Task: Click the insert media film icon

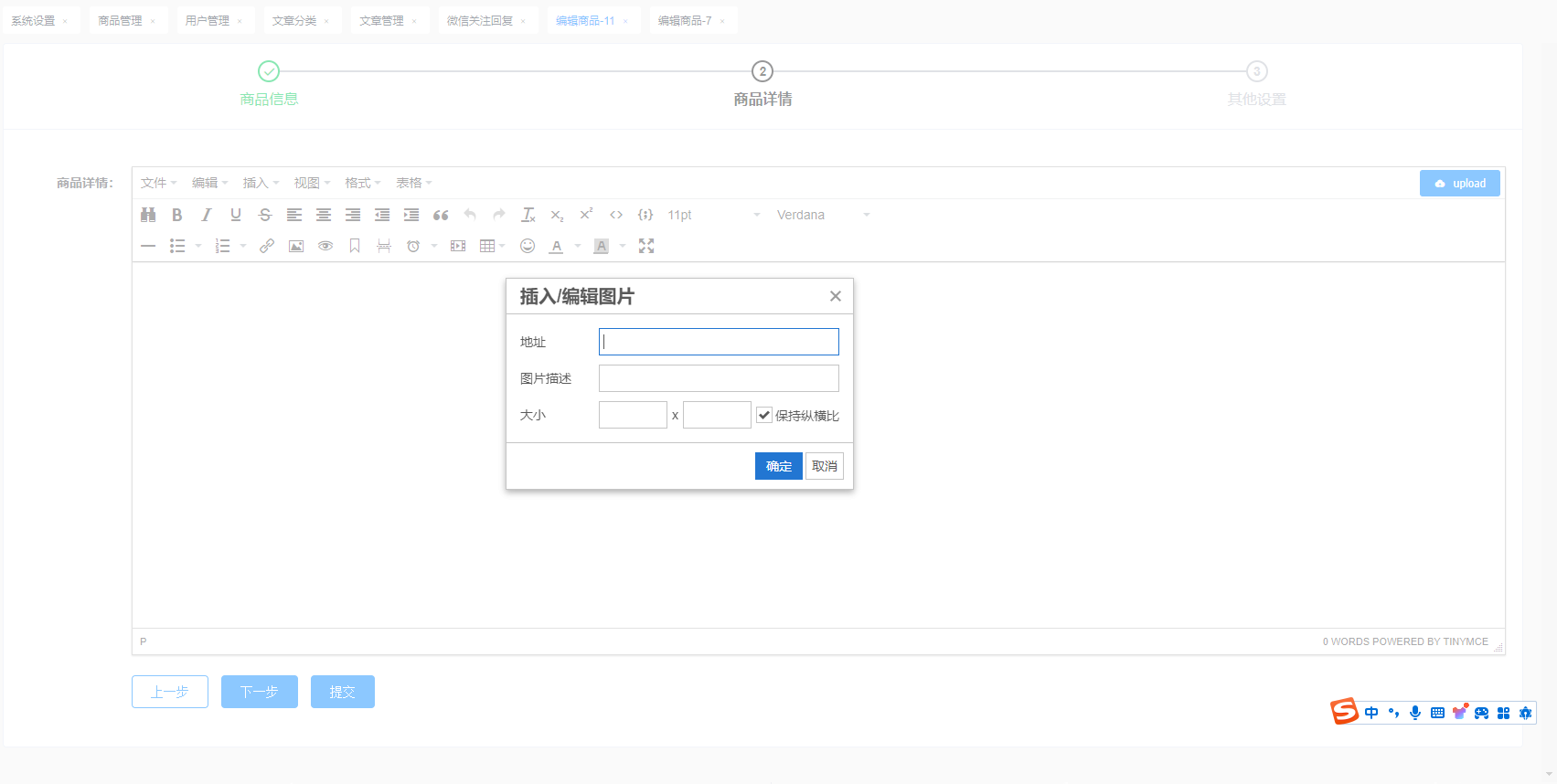Action: [x=458, y=246]
